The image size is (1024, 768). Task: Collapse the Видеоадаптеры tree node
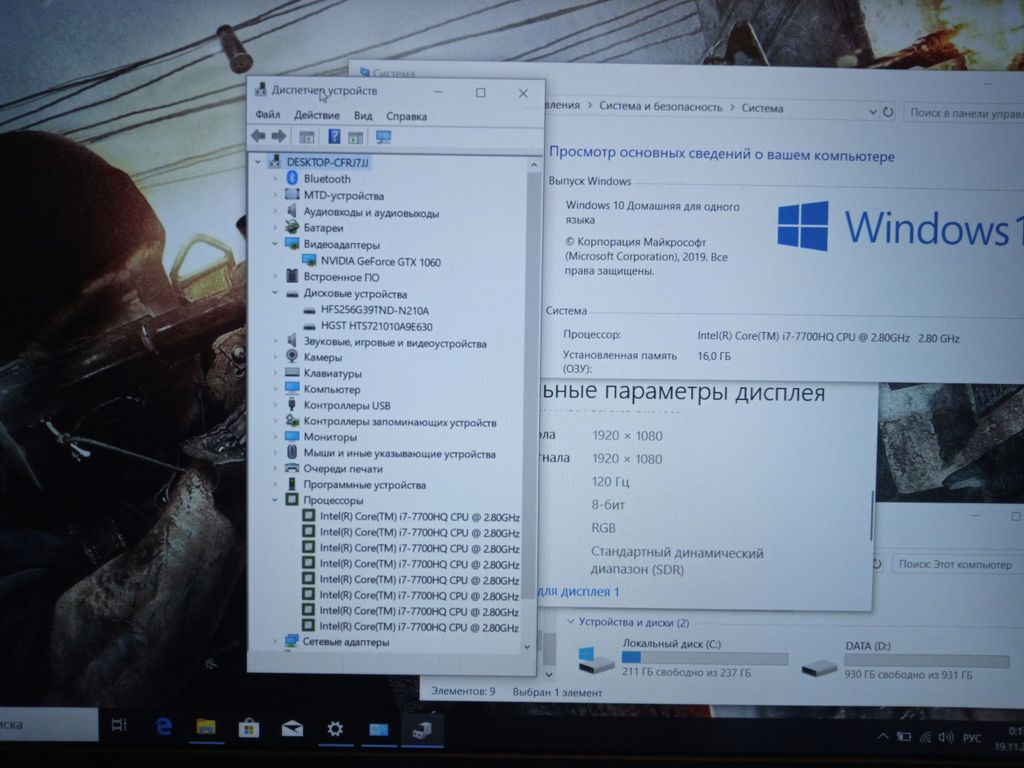(x=276, y=244)
